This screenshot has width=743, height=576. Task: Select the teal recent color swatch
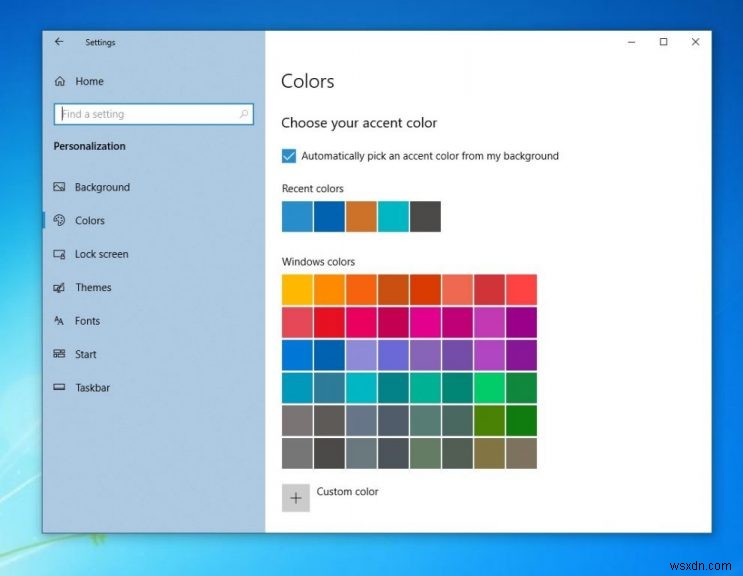point(393,216)
